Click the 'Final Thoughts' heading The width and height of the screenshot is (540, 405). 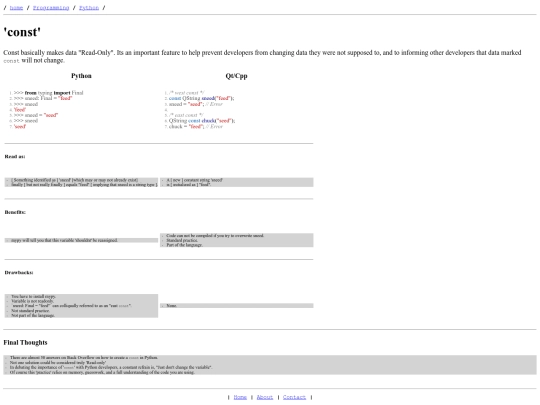[x=25, y=342]
